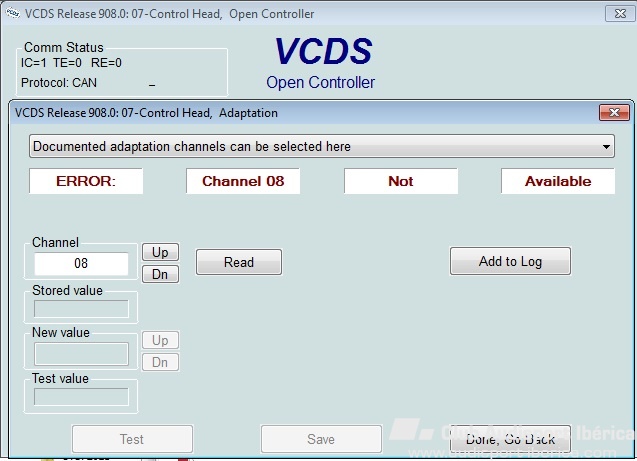Click the 'Protocol: CAN' text
This screenshot has height=461, width=637.
pos(59,83)
